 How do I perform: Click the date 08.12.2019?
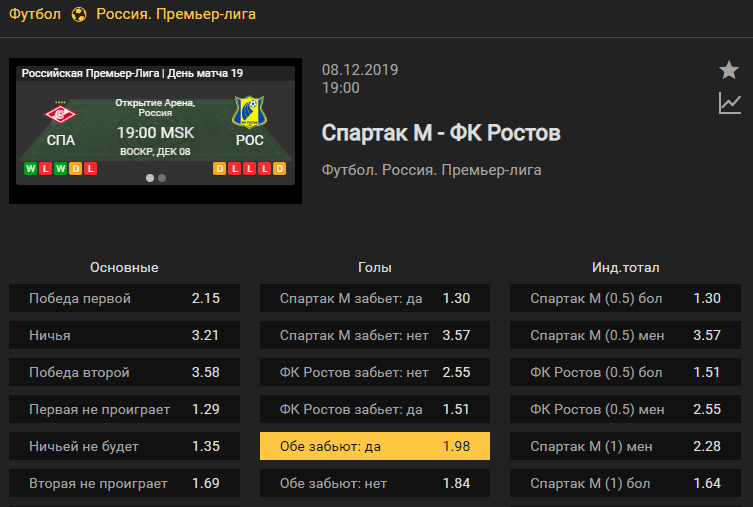(x=360, y=70)
